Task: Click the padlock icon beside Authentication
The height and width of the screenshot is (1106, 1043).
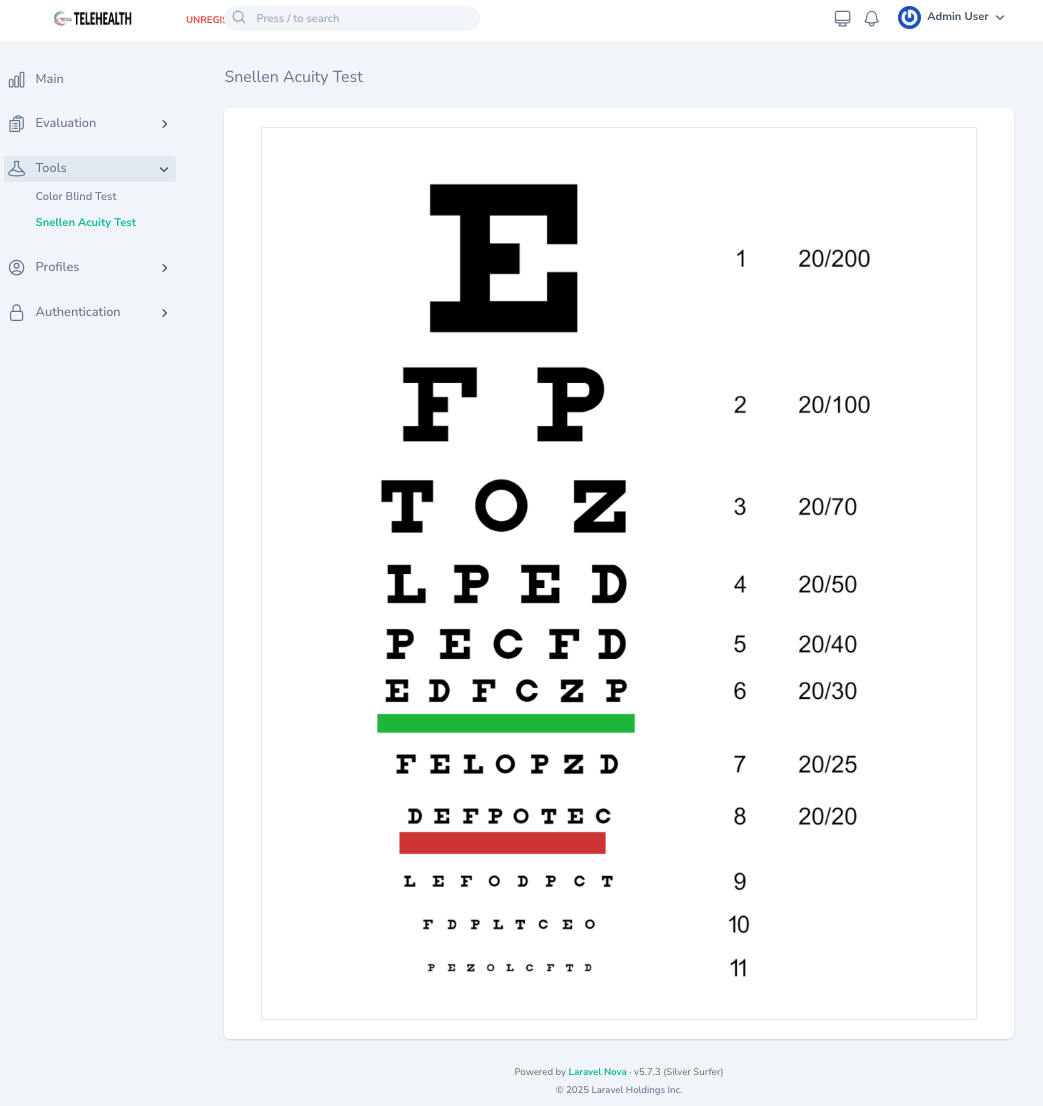Action: 16,312
